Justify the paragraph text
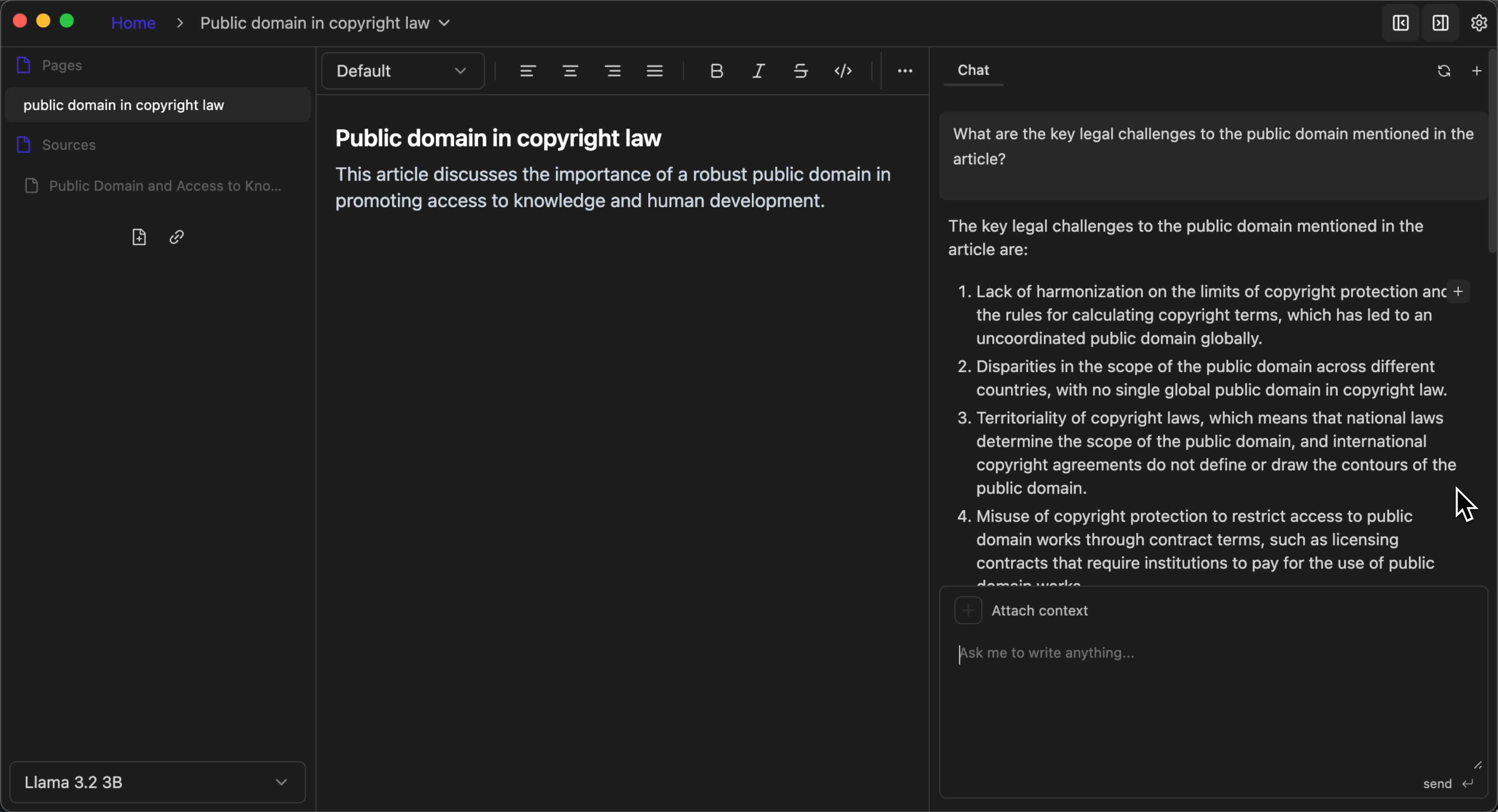The width and height of the screenshot is (1498, 812). click(x=655, y=71)
